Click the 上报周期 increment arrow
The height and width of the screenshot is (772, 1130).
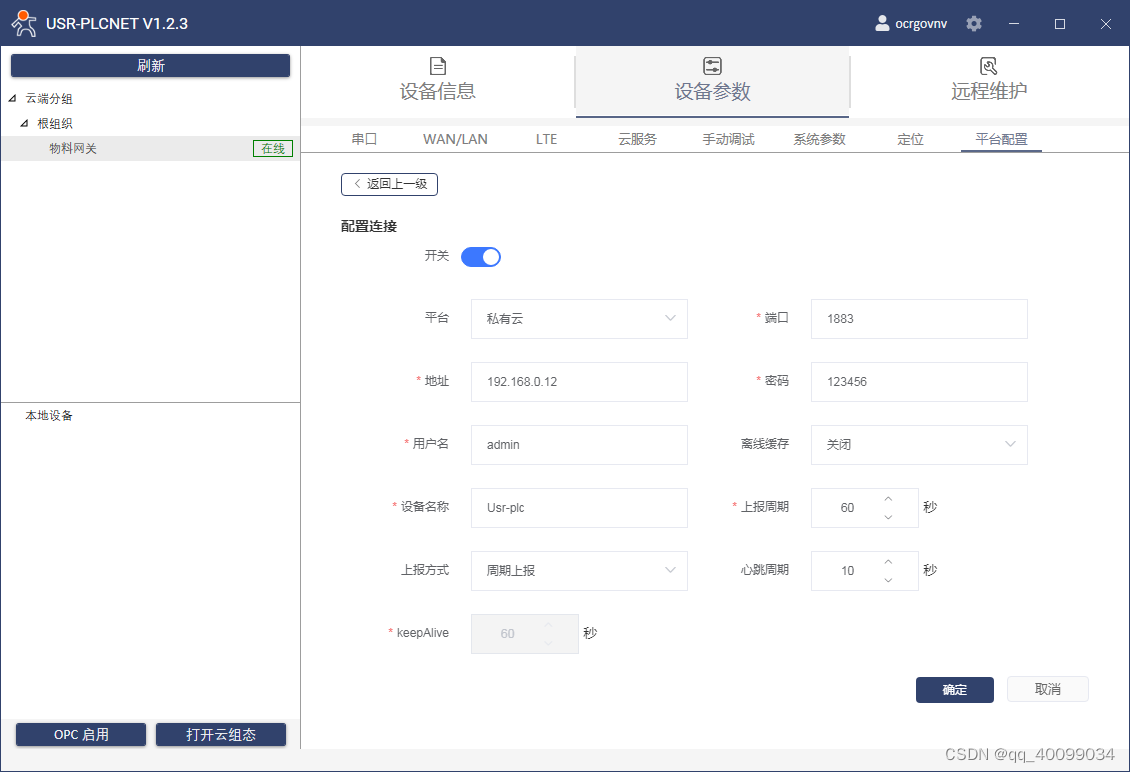[x=890, y=500]
